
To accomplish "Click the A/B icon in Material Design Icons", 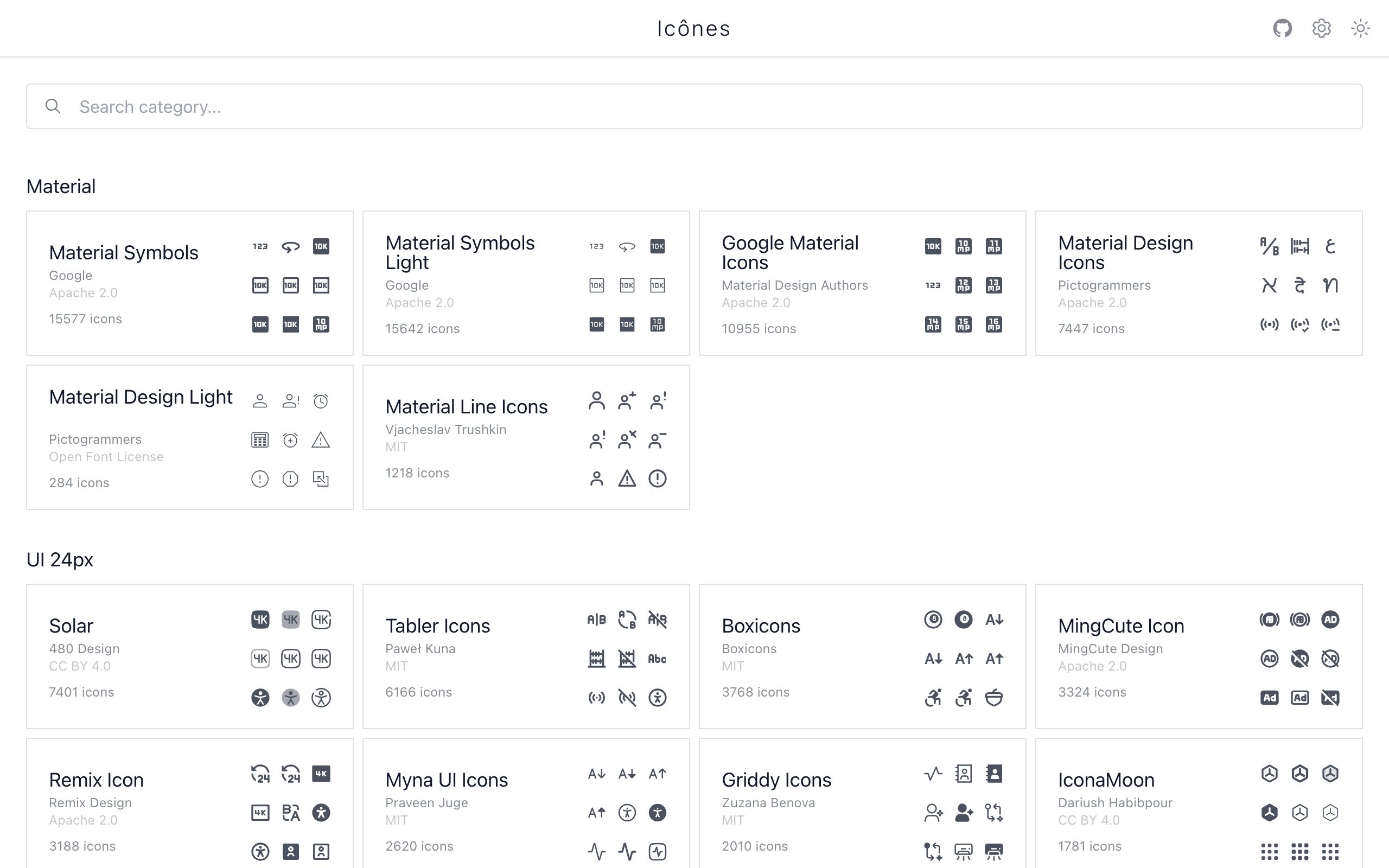I will pyautogui.click(x=1269, y=246).
